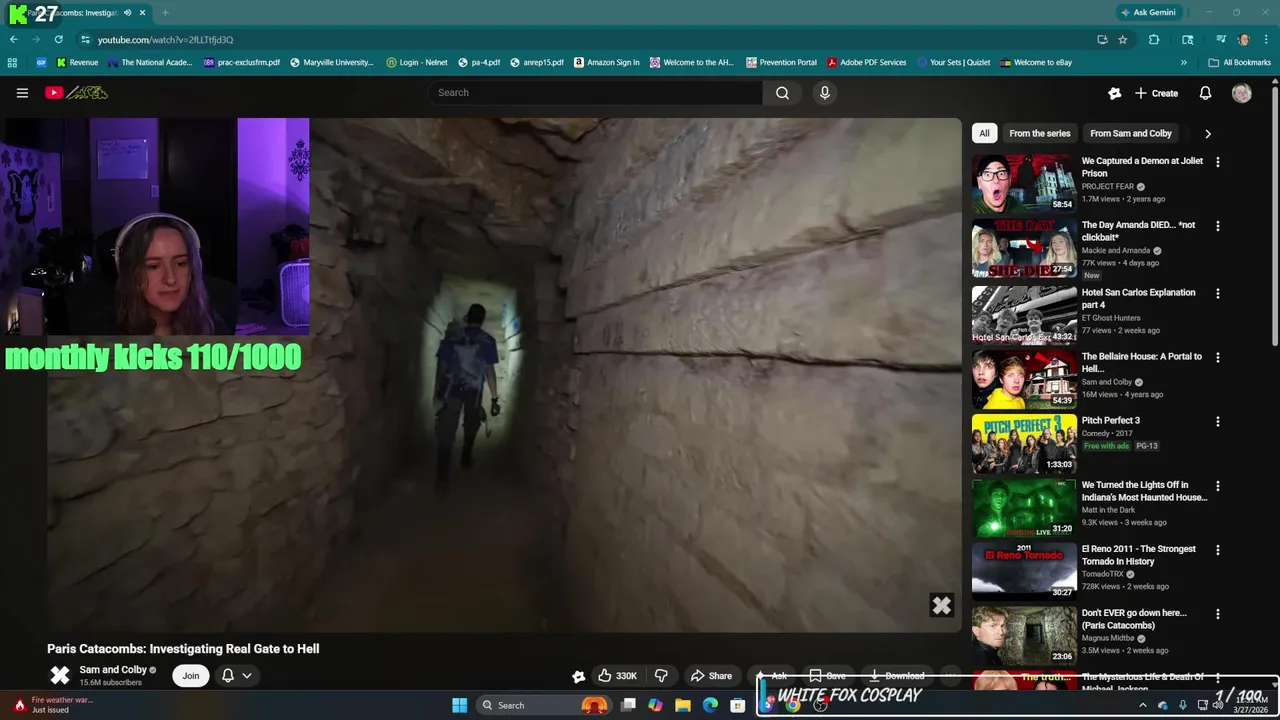The image size is (1280, 720).
Task: Select the All filter chip
Action: click(x=984, y=133)
